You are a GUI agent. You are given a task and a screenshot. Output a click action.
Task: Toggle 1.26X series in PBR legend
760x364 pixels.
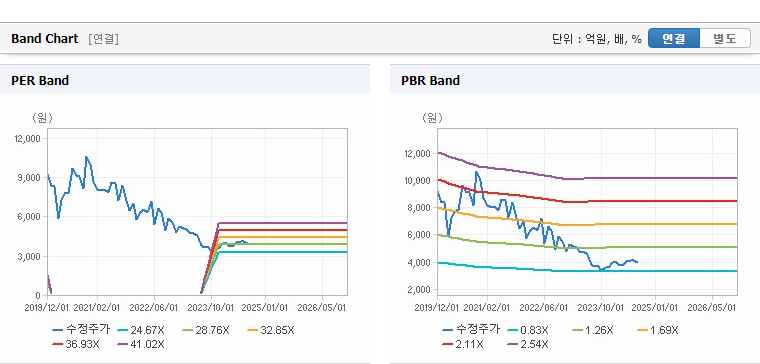click(x=593, y=330)
